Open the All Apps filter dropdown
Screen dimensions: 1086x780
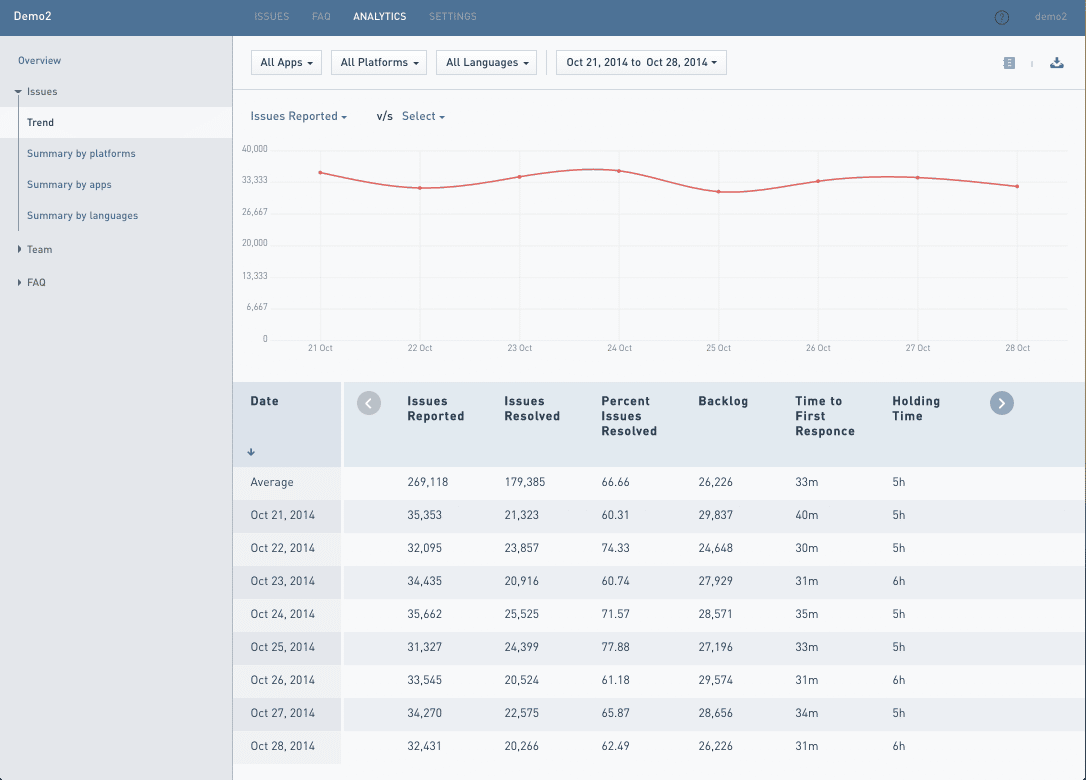(x=286, y=62)
